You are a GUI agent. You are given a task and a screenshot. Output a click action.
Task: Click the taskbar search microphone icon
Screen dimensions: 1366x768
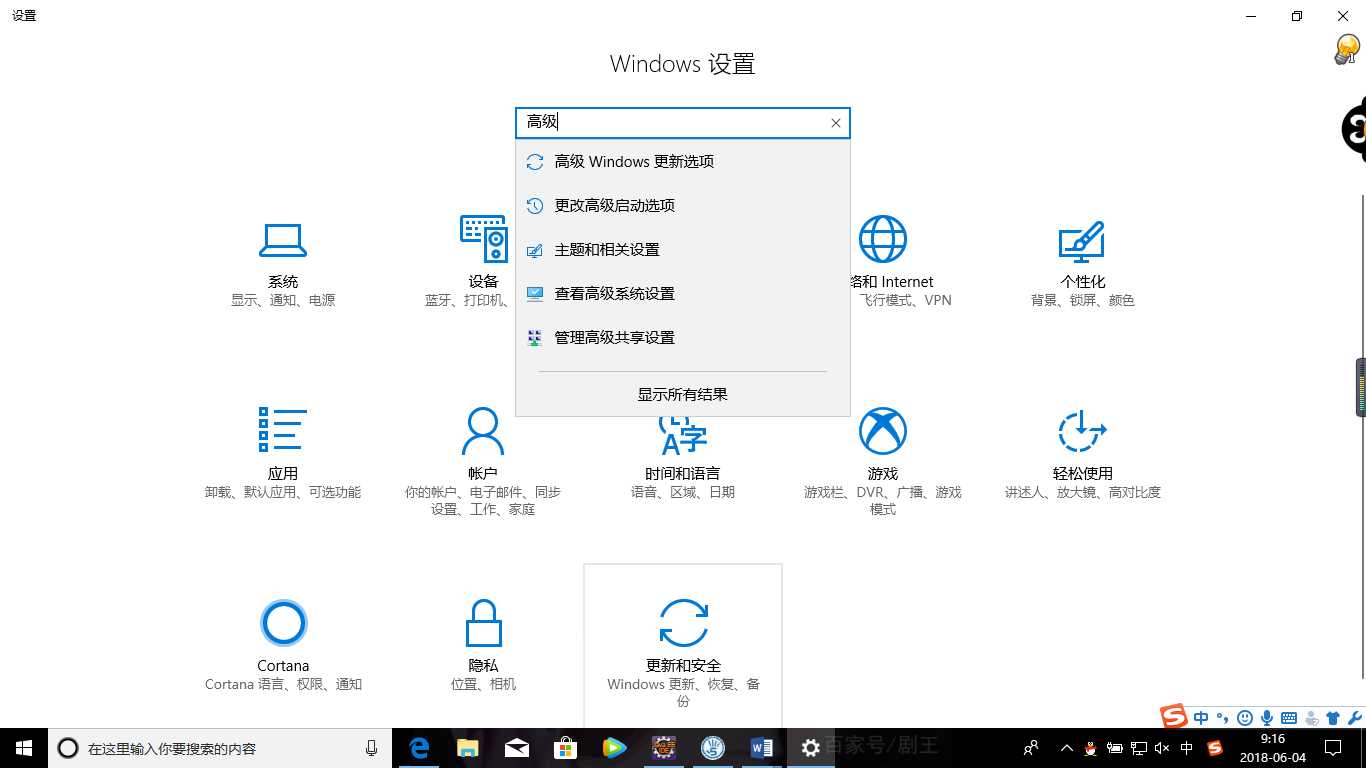[372, 748]
